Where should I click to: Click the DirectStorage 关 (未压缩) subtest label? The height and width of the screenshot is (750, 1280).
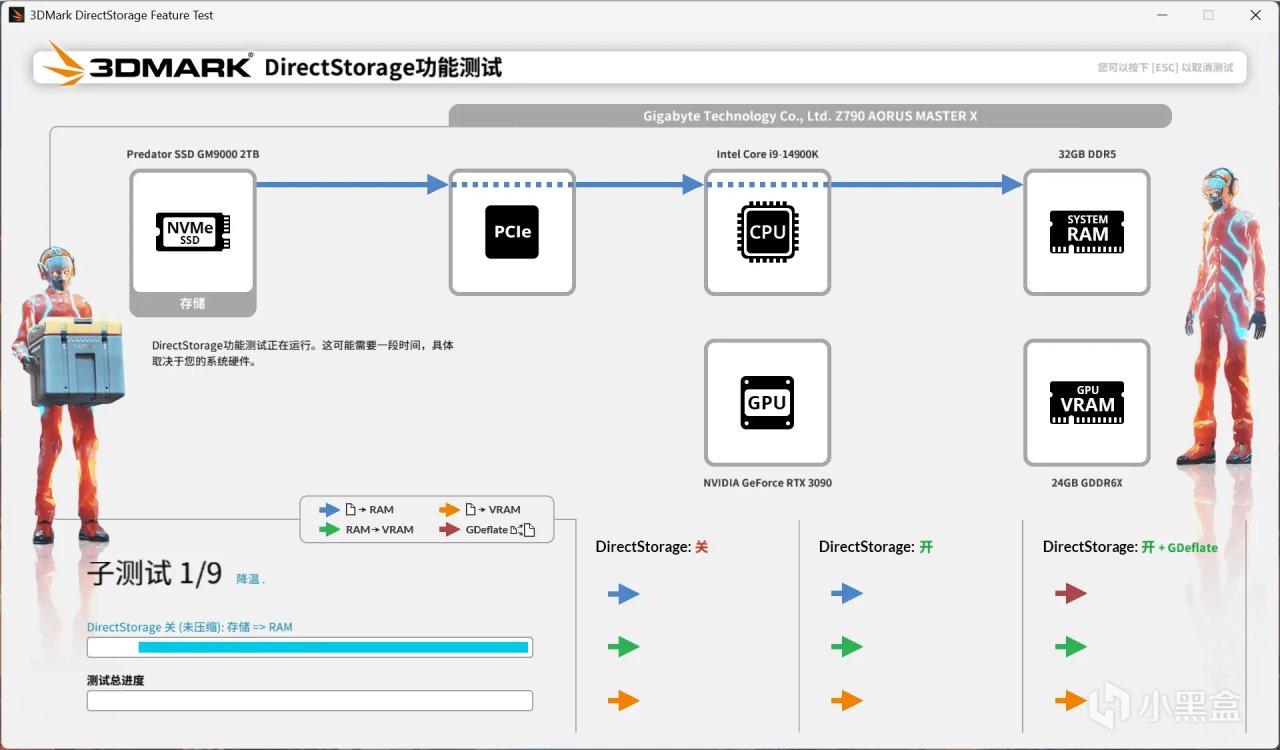click(190, 627)
